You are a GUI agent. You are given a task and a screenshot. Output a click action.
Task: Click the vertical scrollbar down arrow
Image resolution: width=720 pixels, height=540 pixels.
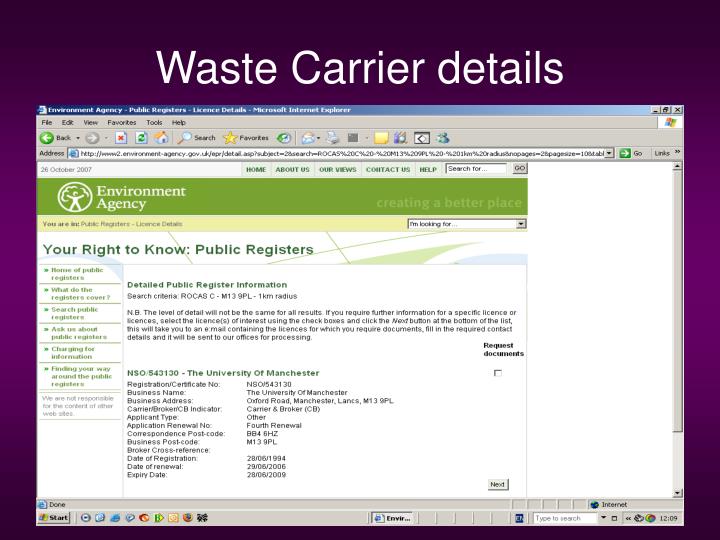coord(678,494)
